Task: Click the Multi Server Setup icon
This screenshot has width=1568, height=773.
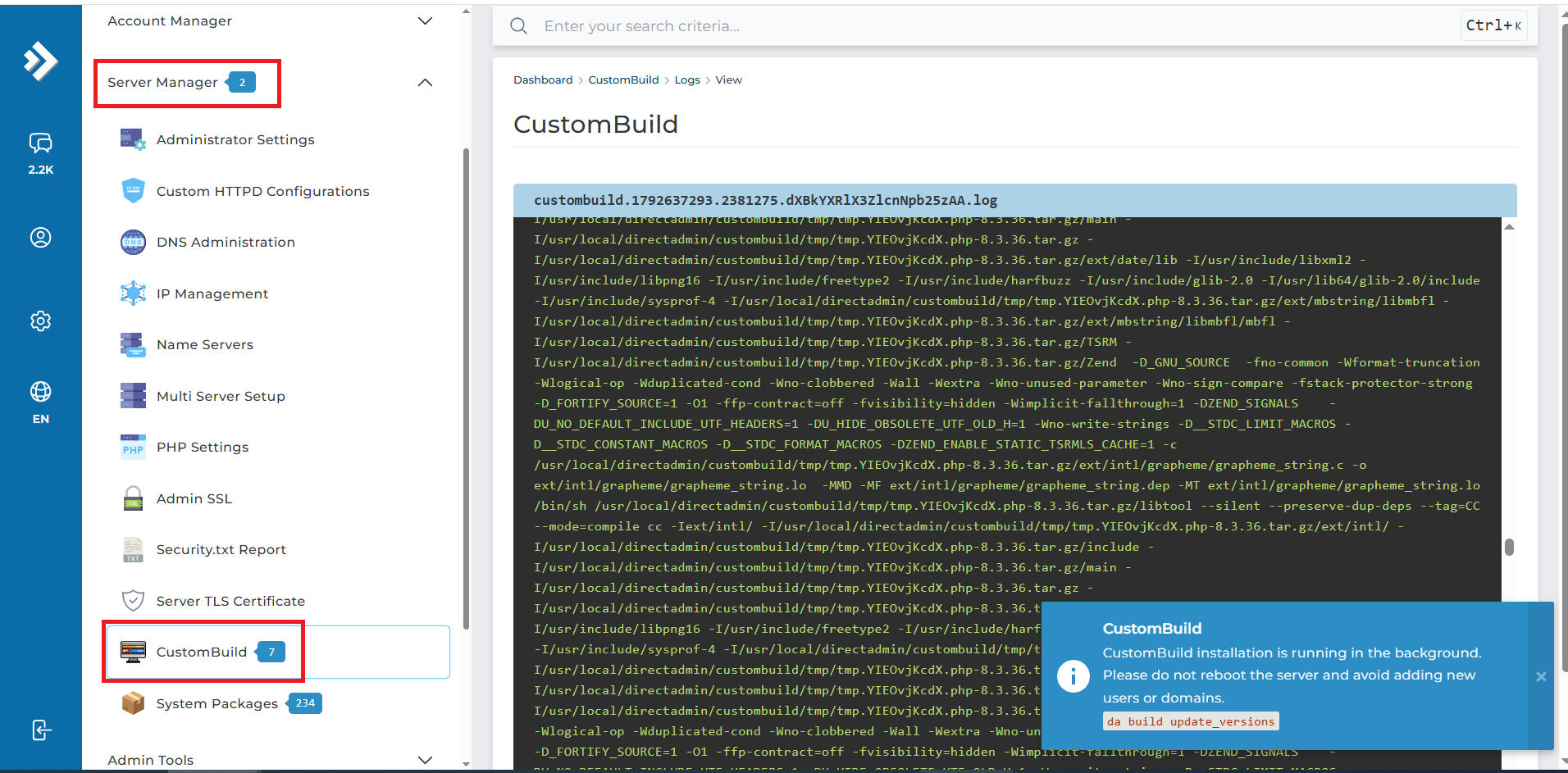Action: (133, 396)
